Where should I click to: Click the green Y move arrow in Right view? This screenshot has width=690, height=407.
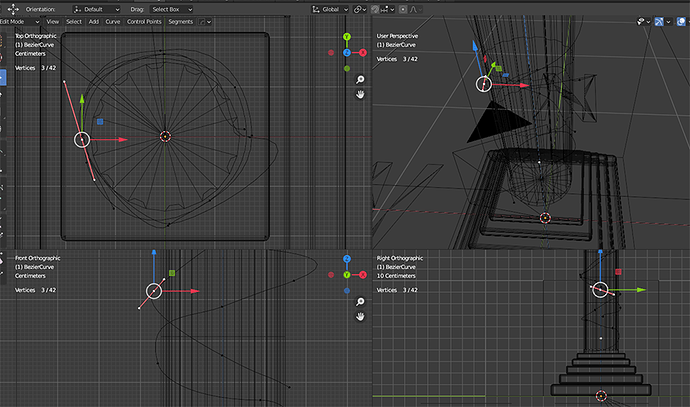(641, 290)
